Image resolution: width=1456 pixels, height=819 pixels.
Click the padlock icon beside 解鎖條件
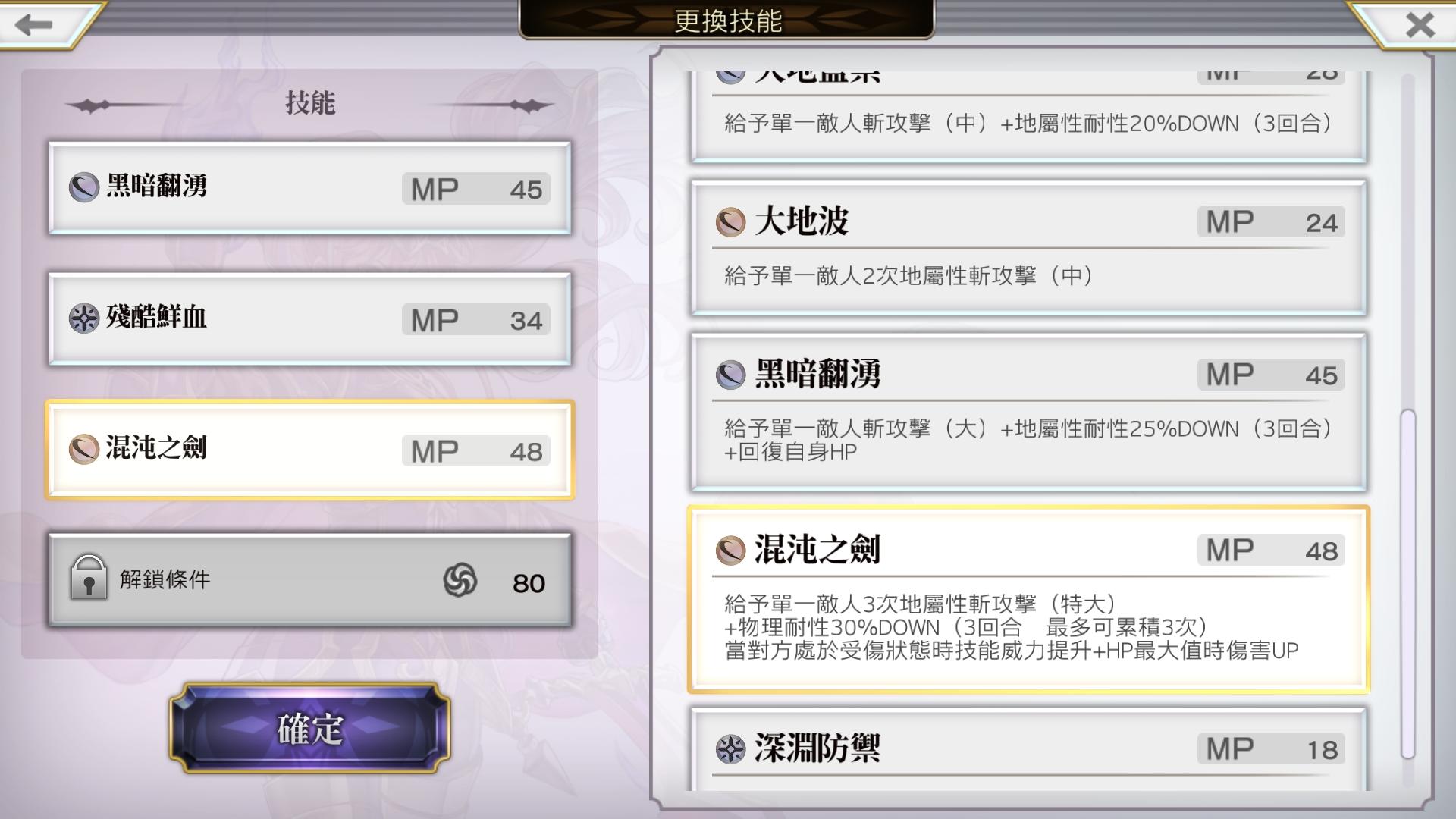click(x=89, y=578)
